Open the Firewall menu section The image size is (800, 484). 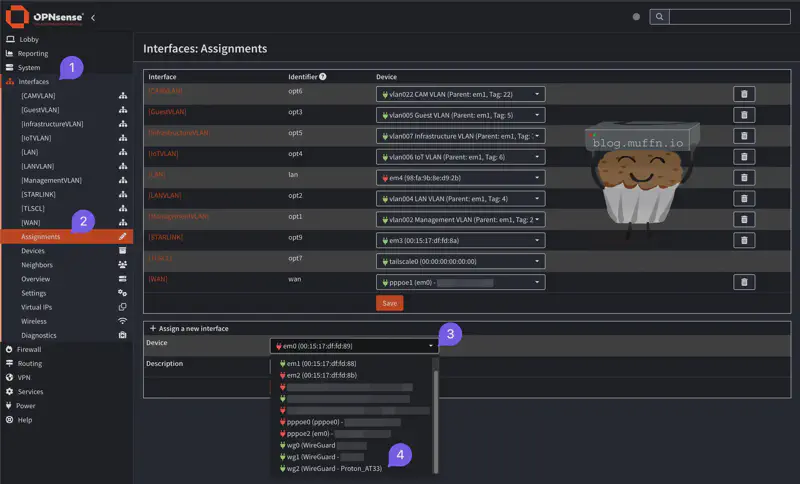(x=30, y=350)
